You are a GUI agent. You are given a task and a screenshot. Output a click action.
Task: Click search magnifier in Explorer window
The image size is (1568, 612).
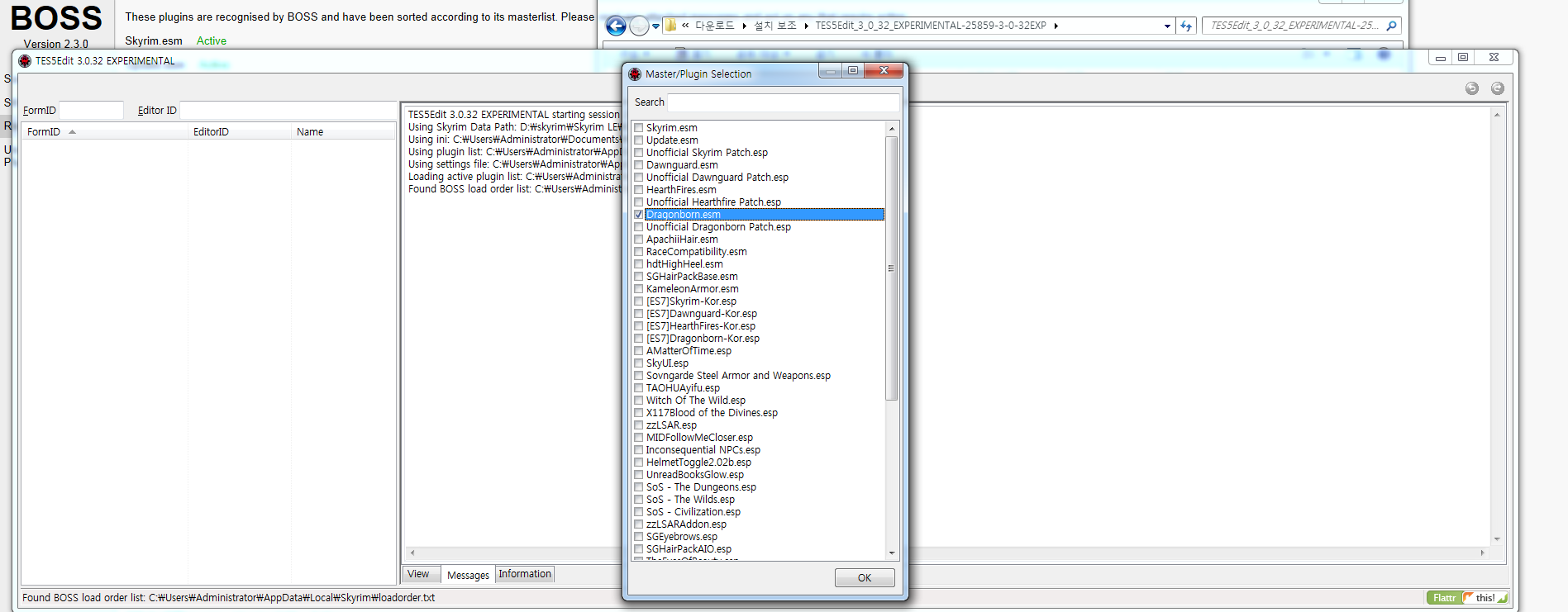[x=1391, y=26]
